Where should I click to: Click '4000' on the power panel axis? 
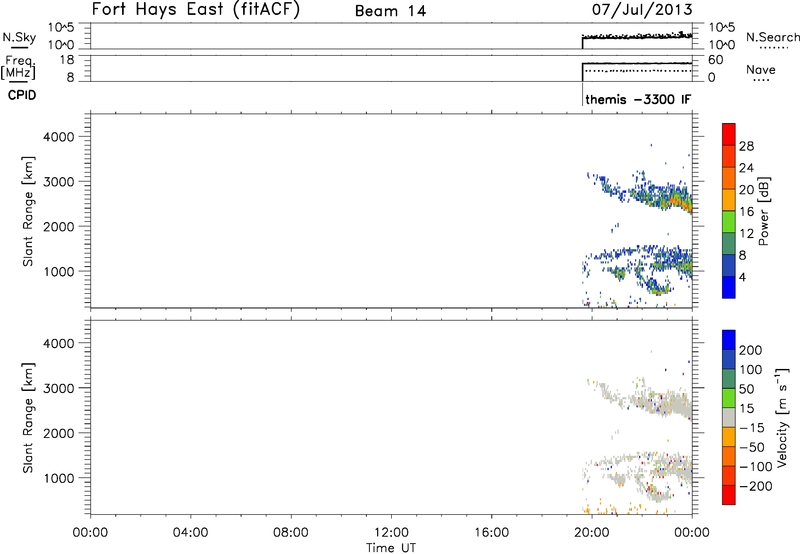tap(58, 137)
